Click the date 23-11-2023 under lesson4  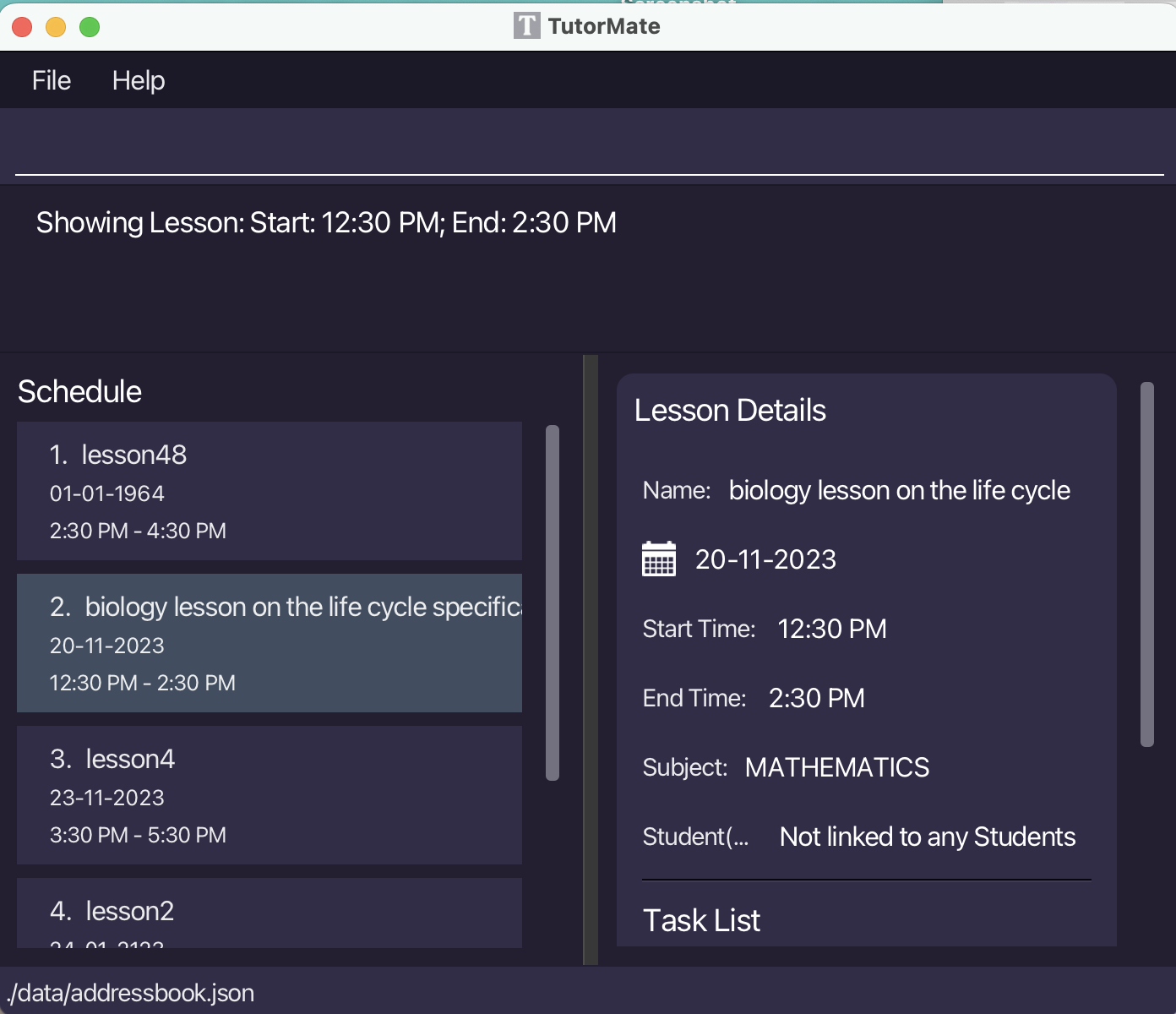pyautogui.click(x=107, y=798)
